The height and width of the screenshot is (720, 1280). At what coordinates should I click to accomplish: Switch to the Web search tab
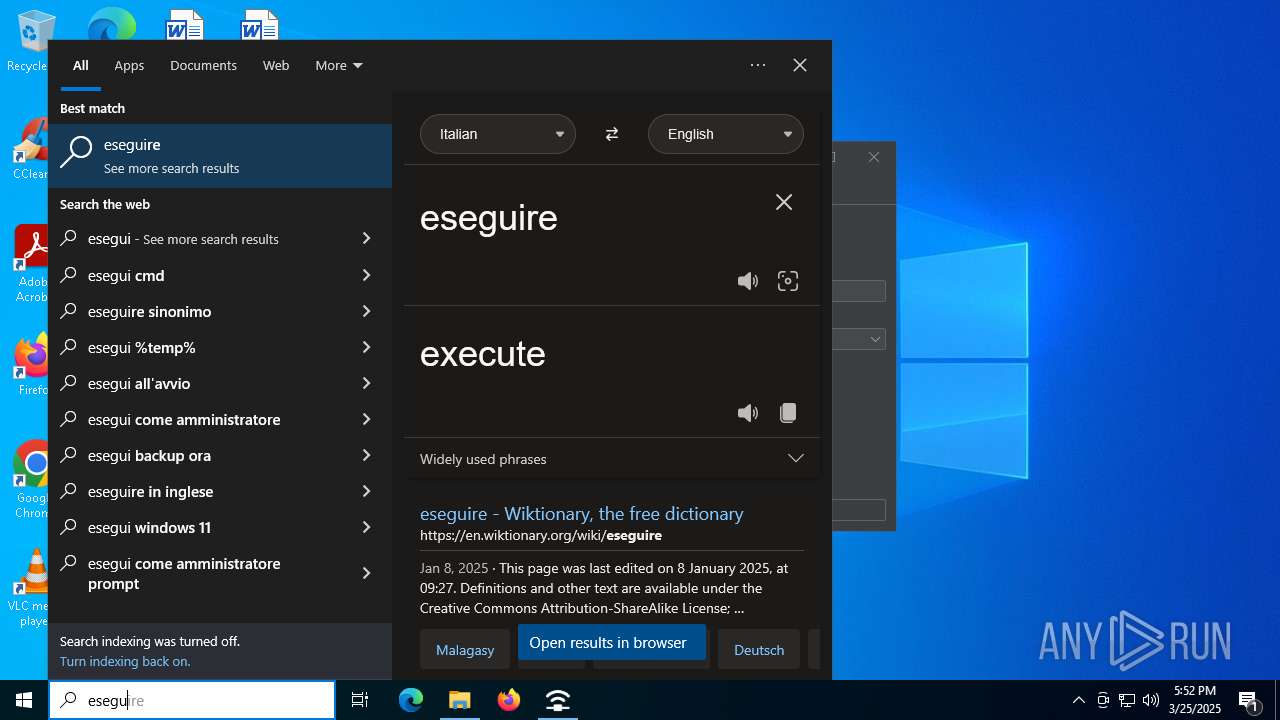[276, 65]
